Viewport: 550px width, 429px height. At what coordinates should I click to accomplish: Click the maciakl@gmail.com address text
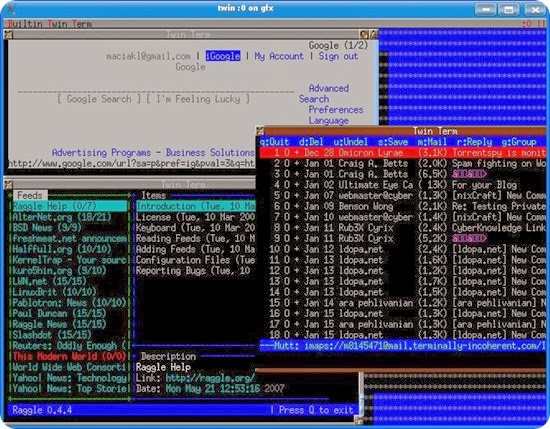pos(148,56)
